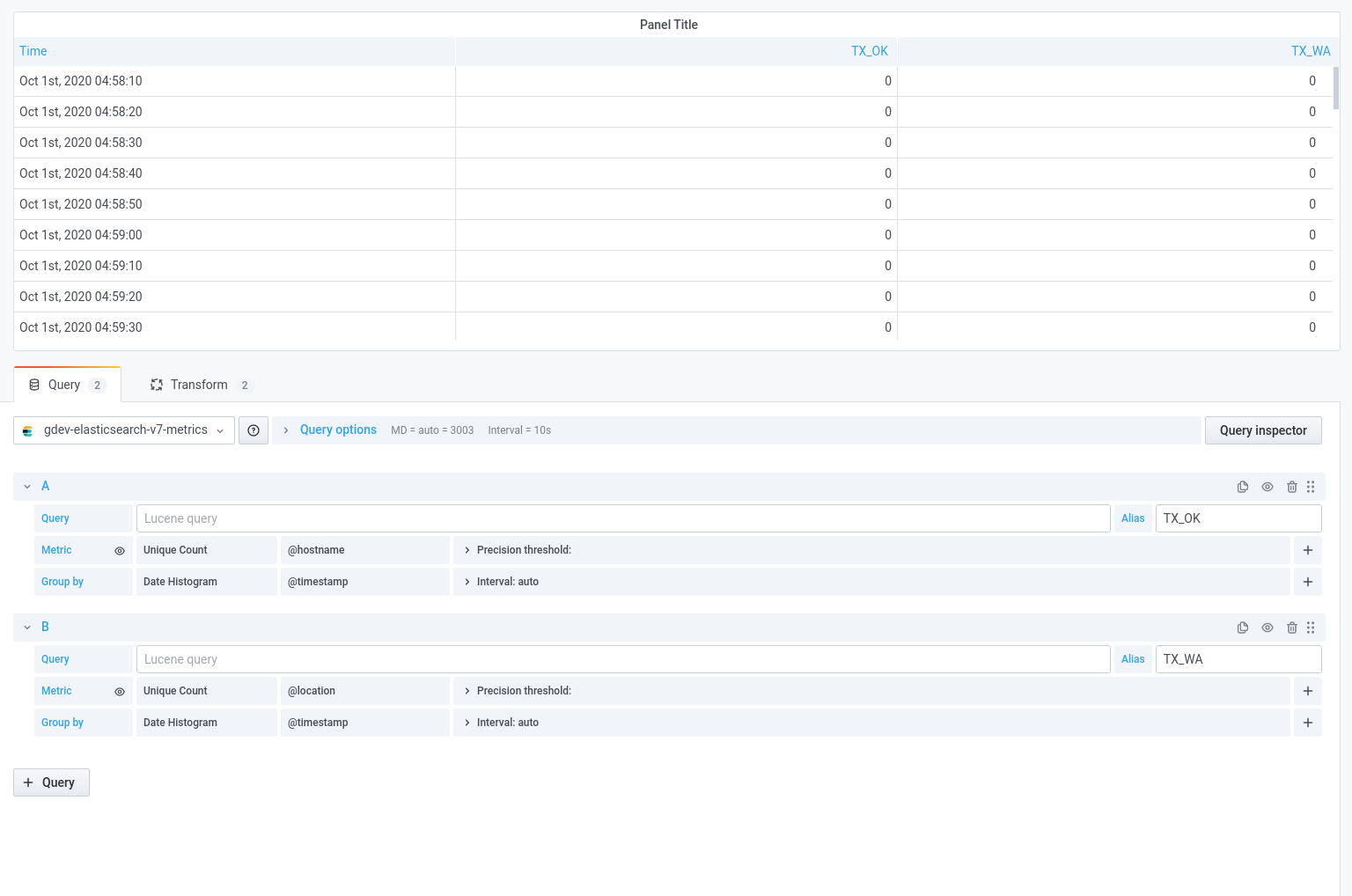Select the @hostname field in query A
The width and height of the screenshot is (1352, 896).
tap(365, 550)
